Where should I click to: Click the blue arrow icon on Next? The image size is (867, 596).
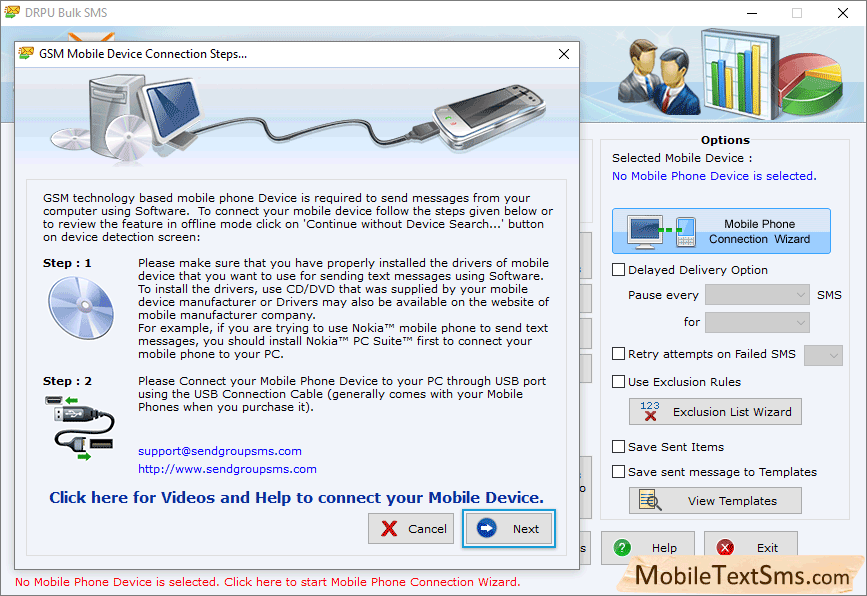point(487,529)
